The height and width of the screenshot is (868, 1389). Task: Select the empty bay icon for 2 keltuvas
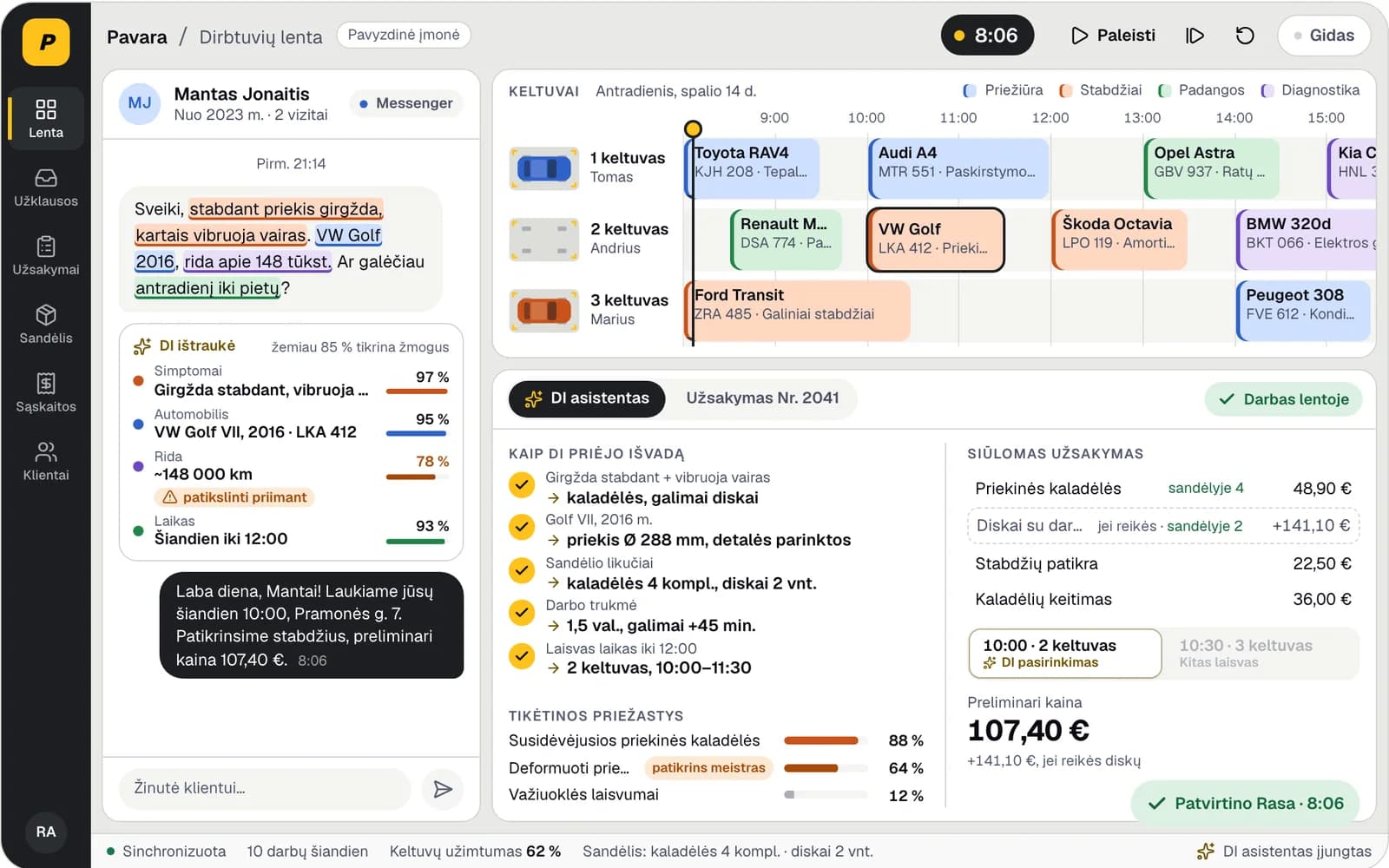pyautogui.click(x=543, y=239)
